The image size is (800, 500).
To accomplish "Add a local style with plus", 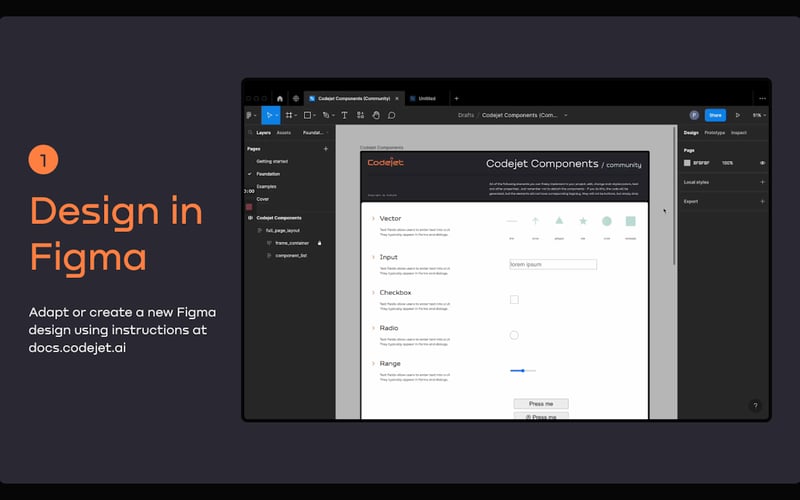I will (x=762, y=182).
